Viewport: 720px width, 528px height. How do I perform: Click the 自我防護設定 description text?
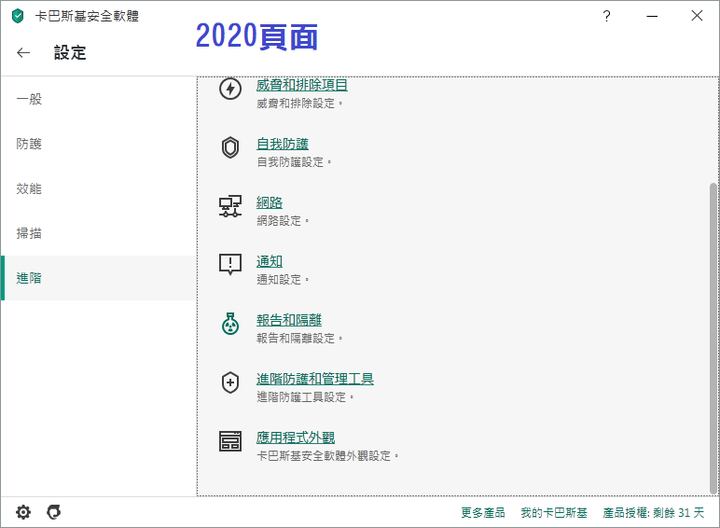(x=293, y=162)
